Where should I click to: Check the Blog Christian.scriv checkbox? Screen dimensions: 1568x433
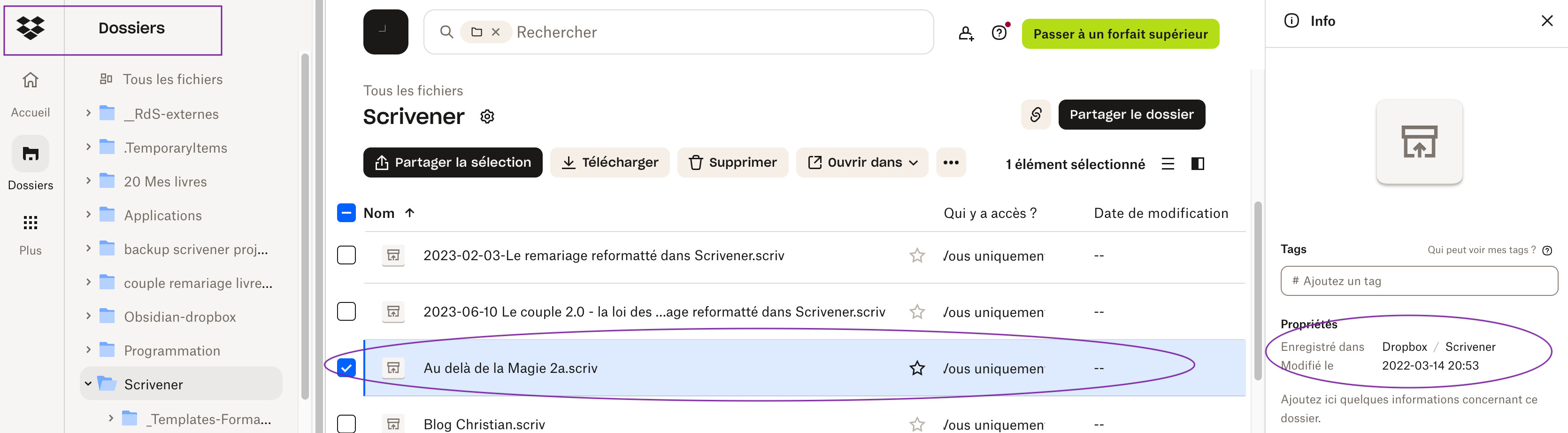click(346, 424)
